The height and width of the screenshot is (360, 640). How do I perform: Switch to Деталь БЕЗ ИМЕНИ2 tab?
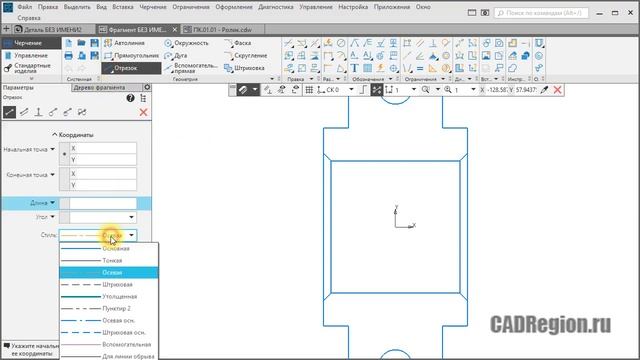(53, 29)
